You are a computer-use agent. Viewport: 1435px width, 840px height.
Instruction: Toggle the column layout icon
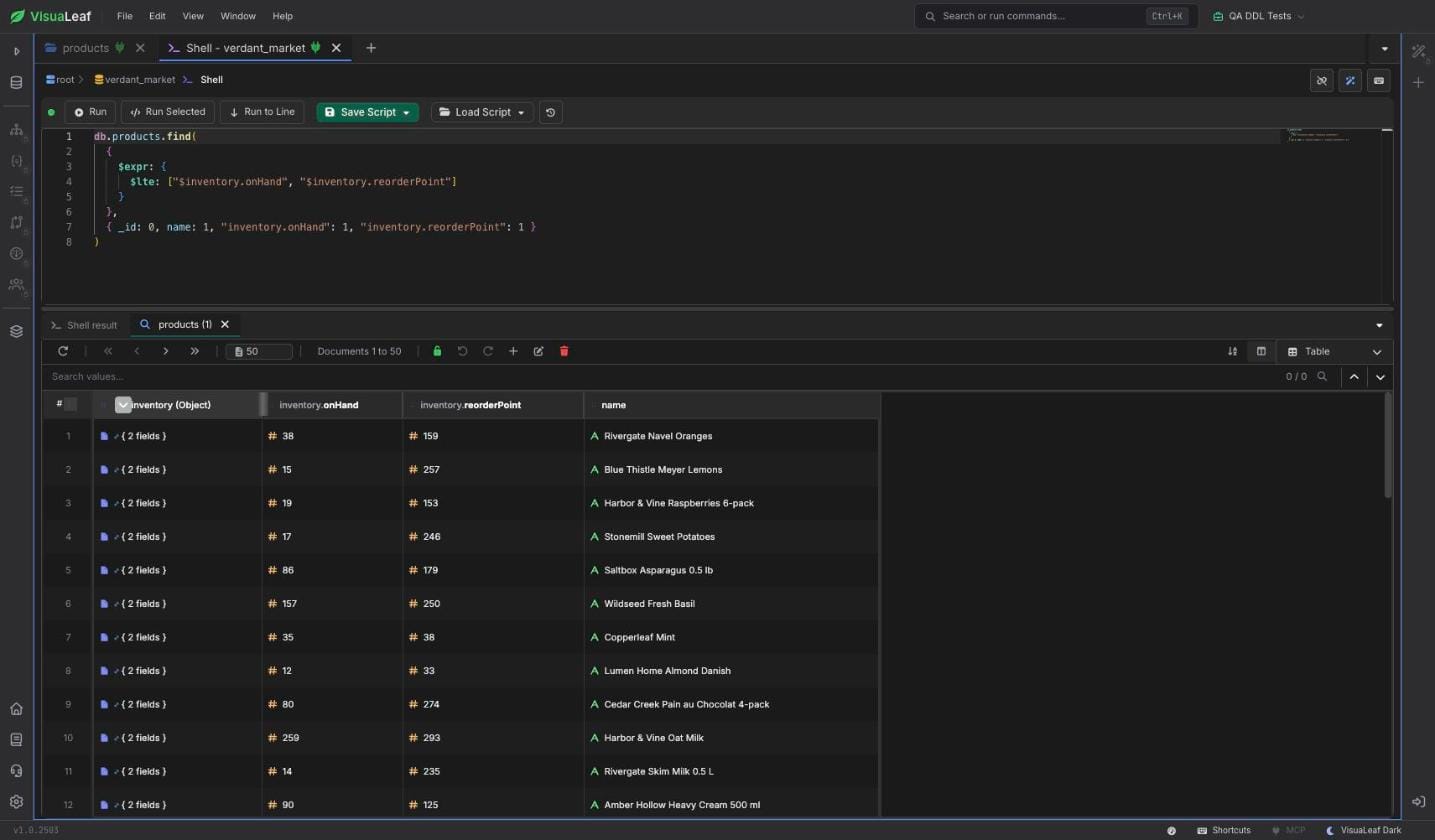point(1261,351)
